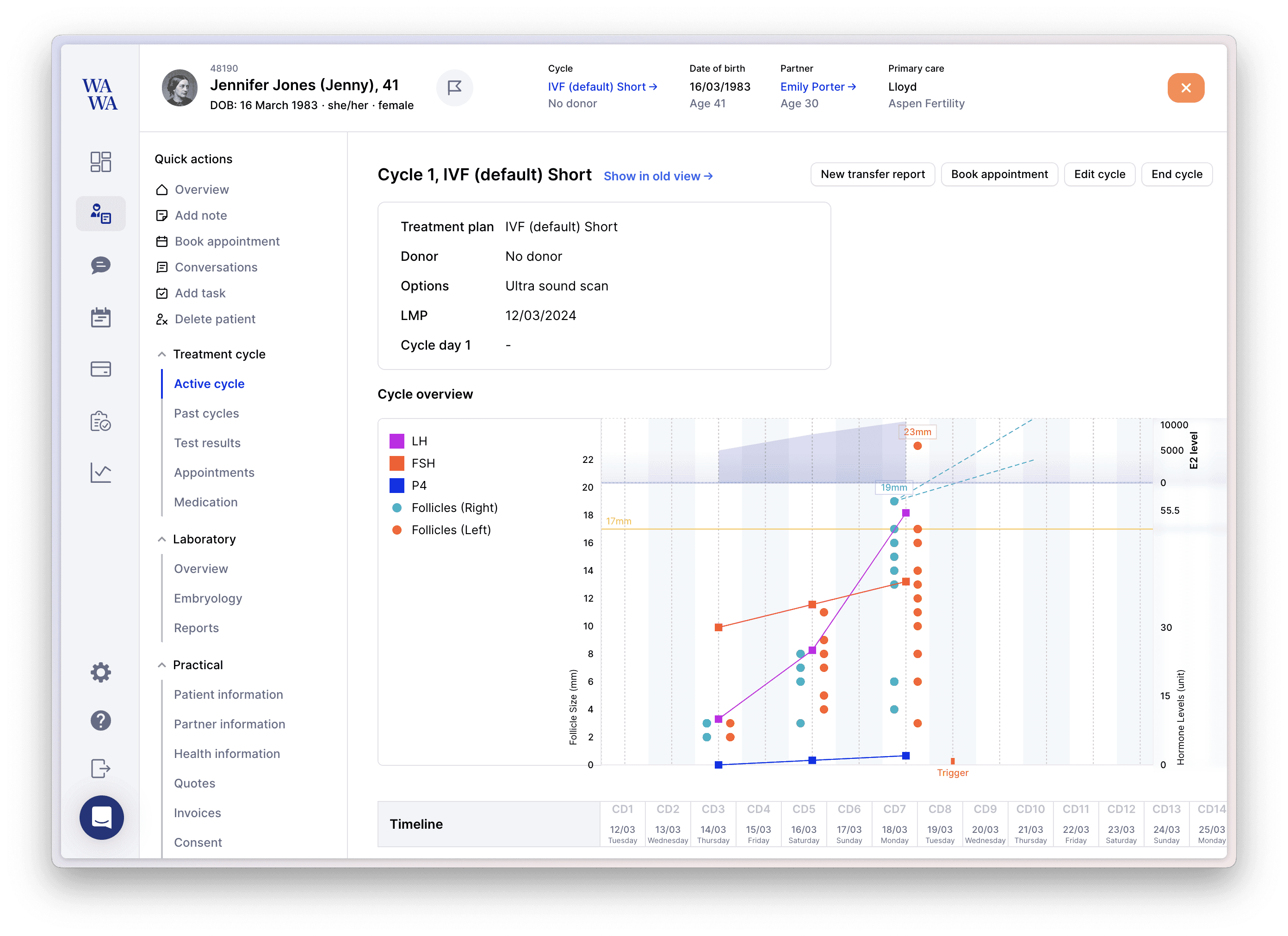Open the chat messages sidebar icon
This screenshot has width=1288, height=936.
(x=100, y=265)
